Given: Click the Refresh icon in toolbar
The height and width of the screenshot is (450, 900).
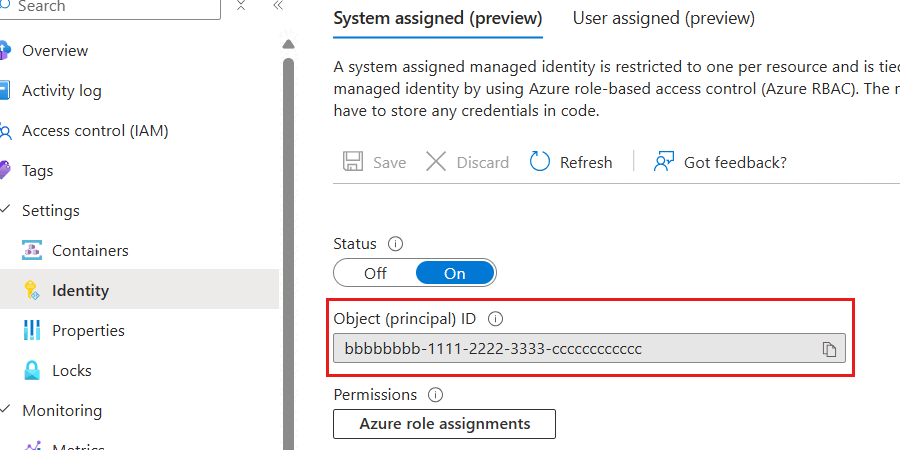Looking at the screenshot, I should tap(540, 162).
